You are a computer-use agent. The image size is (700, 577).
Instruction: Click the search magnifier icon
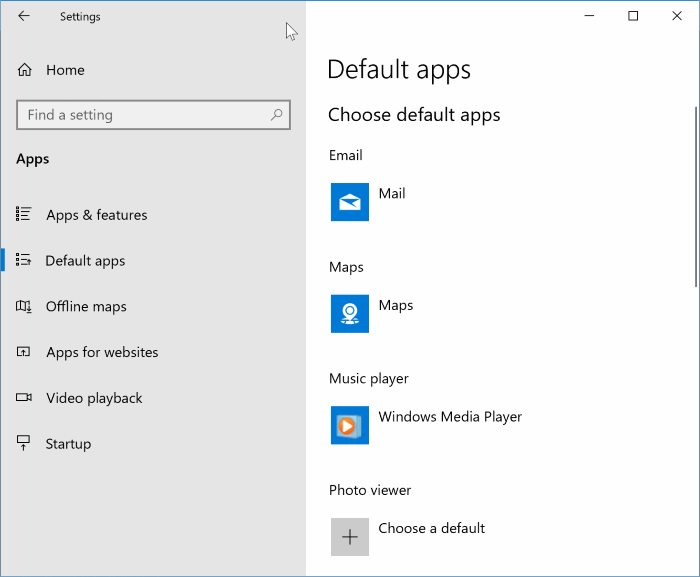pyautogui.click(x=276, y=115)
